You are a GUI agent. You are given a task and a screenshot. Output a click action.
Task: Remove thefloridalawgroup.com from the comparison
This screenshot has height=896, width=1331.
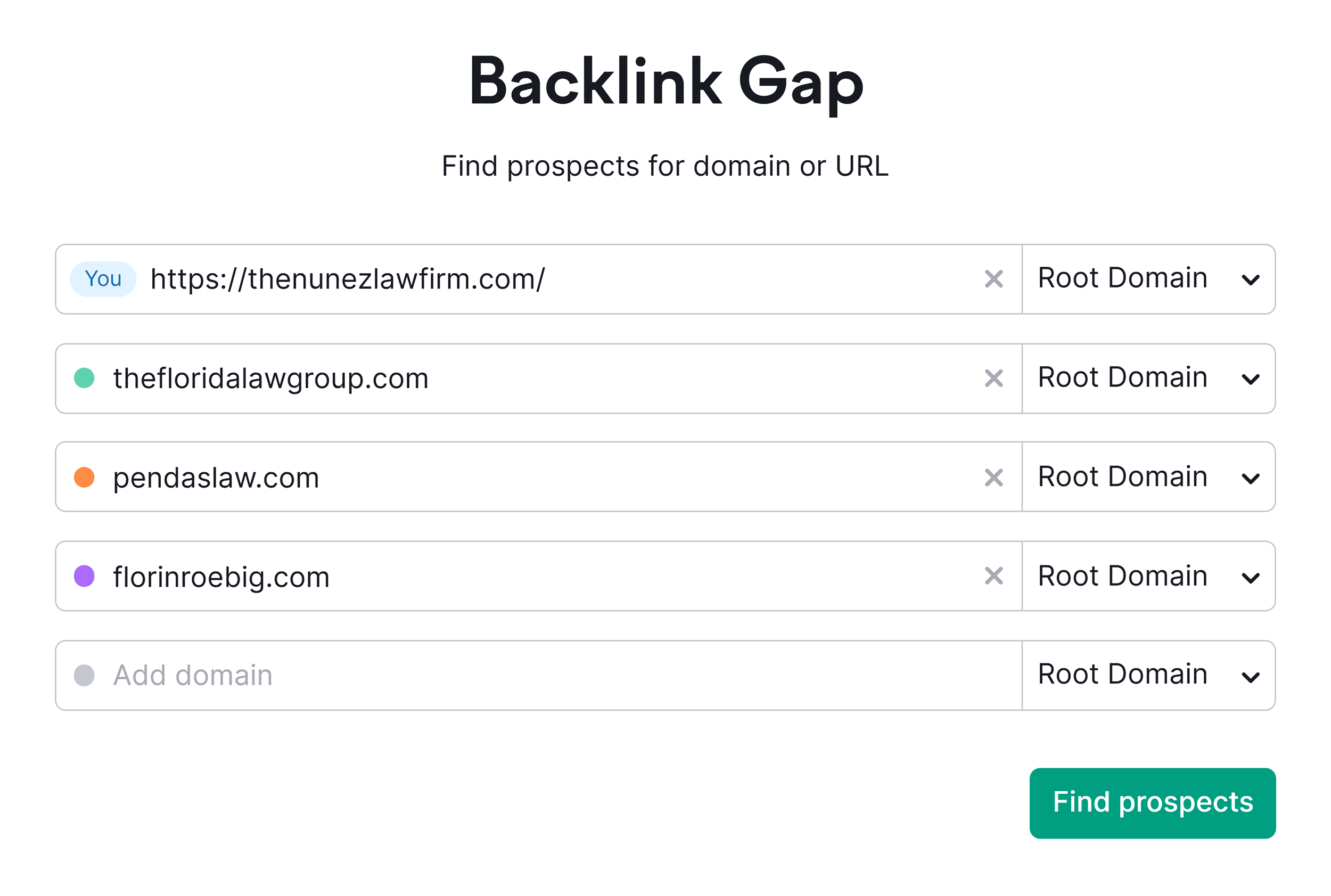994,379
